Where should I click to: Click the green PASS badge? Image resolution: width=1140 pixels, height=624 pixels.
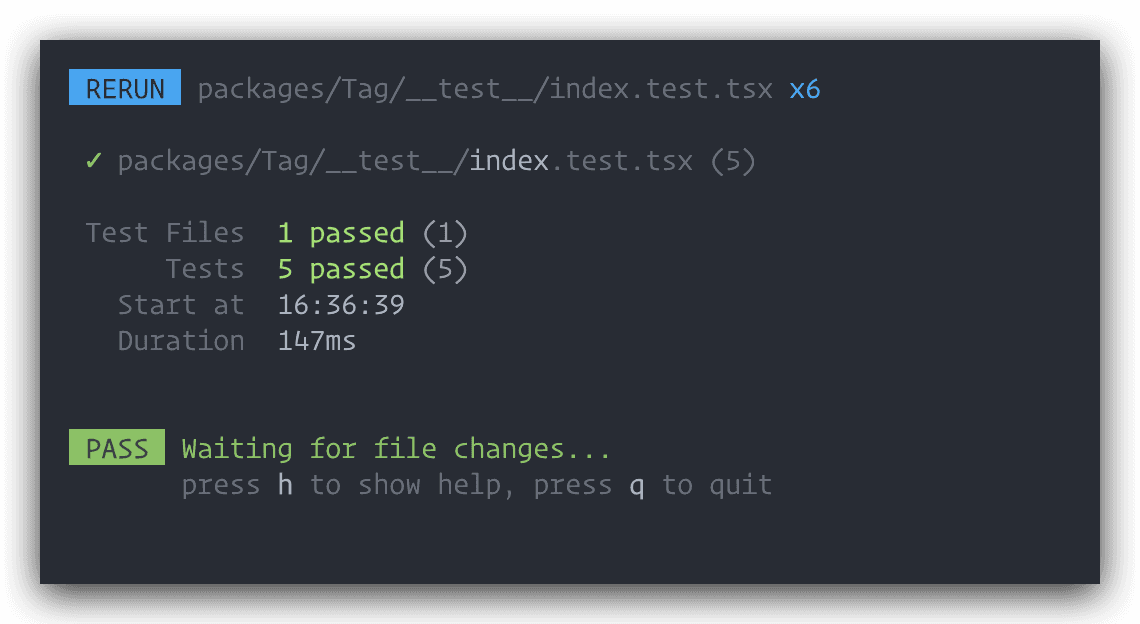[117, 449]
